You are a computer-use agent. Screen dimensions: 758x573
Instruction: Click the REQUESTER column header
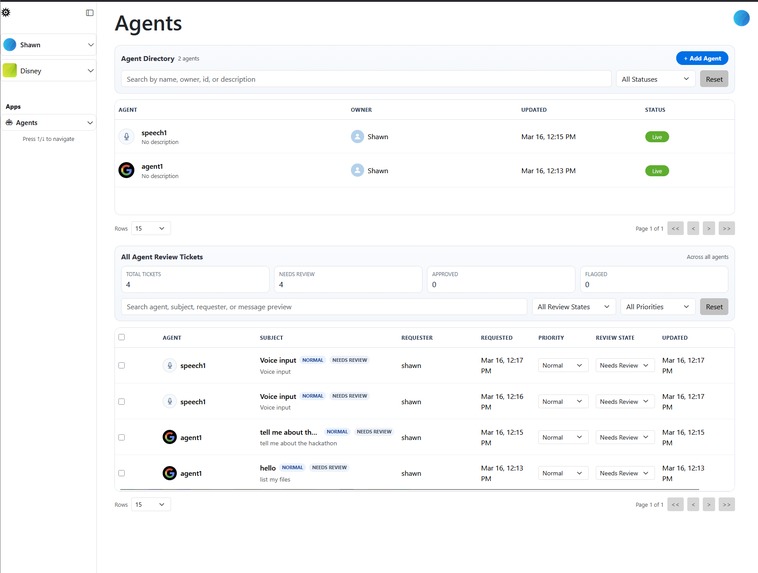[417, 338]
